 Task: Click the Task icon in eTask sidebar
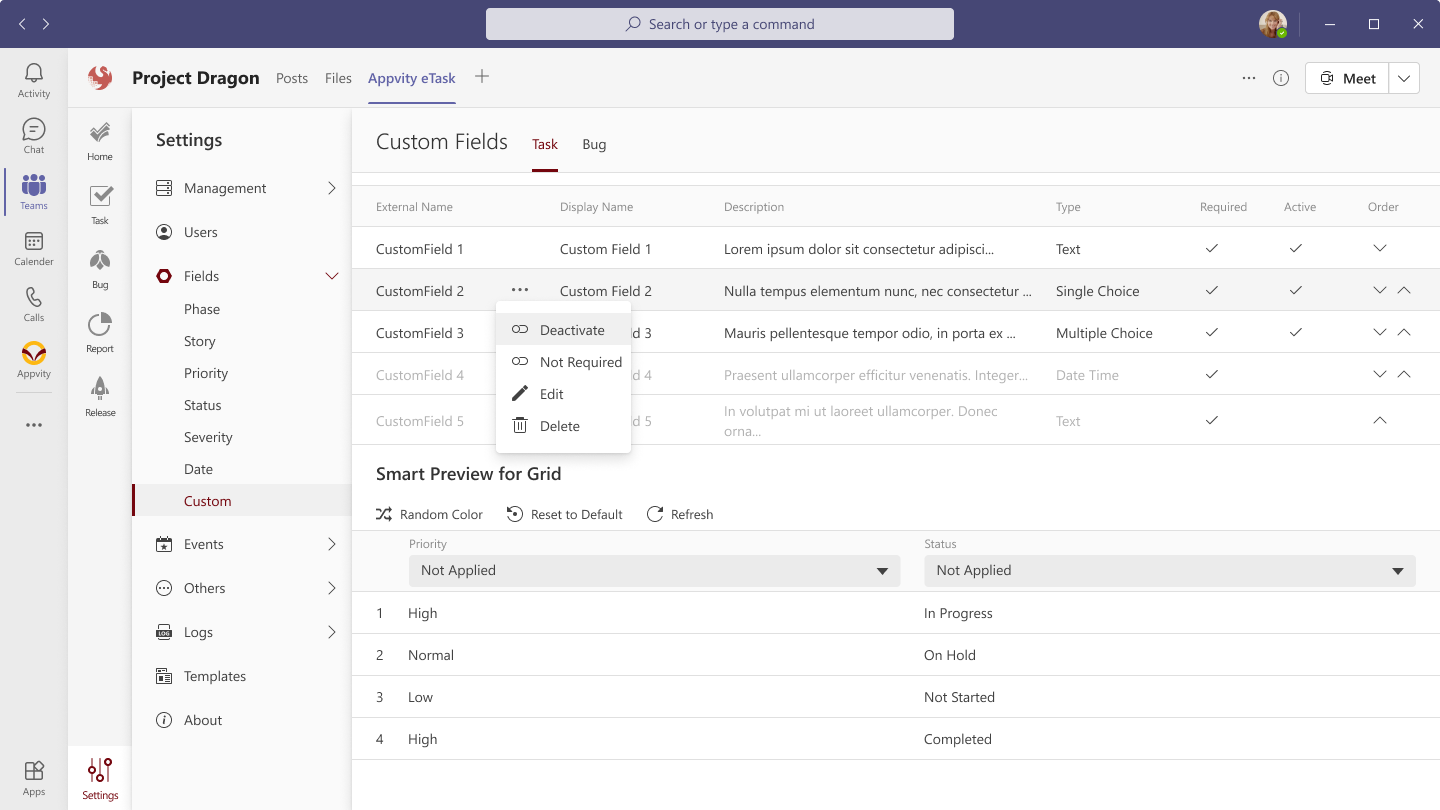(x=99, y=200)
